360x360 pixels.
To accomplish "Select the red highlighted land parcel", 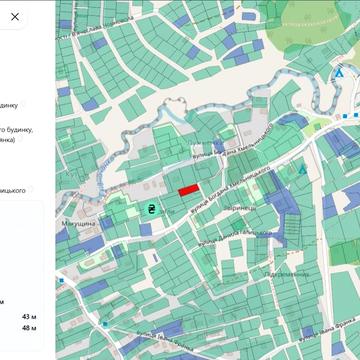I will [189, 190].
